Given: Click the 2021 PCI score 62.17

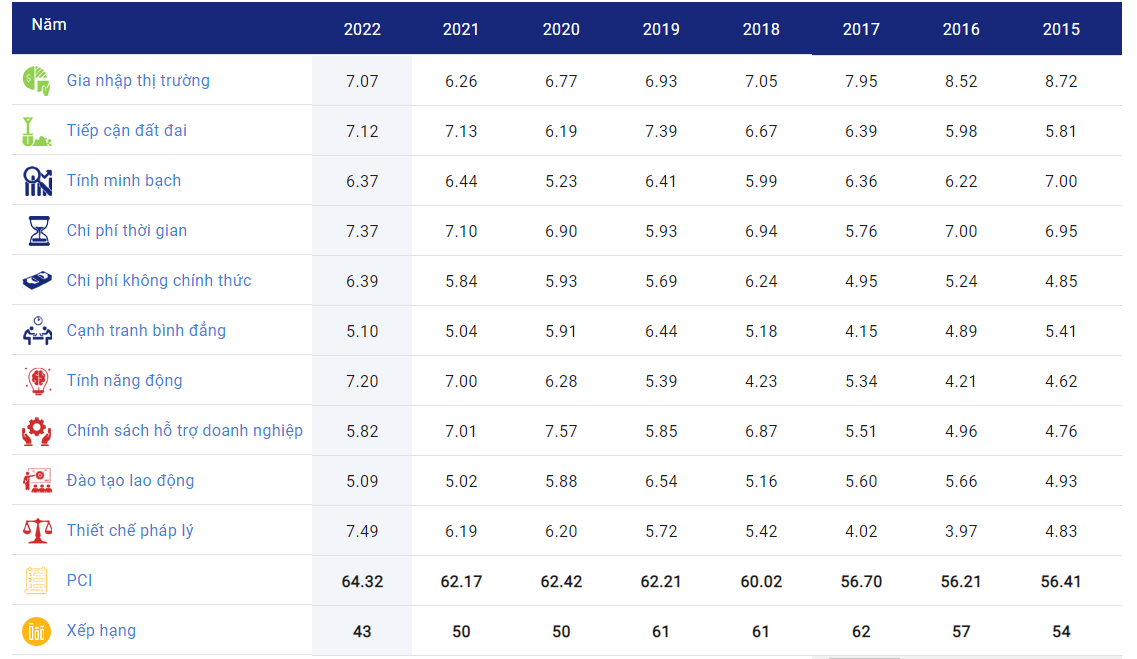Looking at the screenshot, I should click(x=461, y=581).
